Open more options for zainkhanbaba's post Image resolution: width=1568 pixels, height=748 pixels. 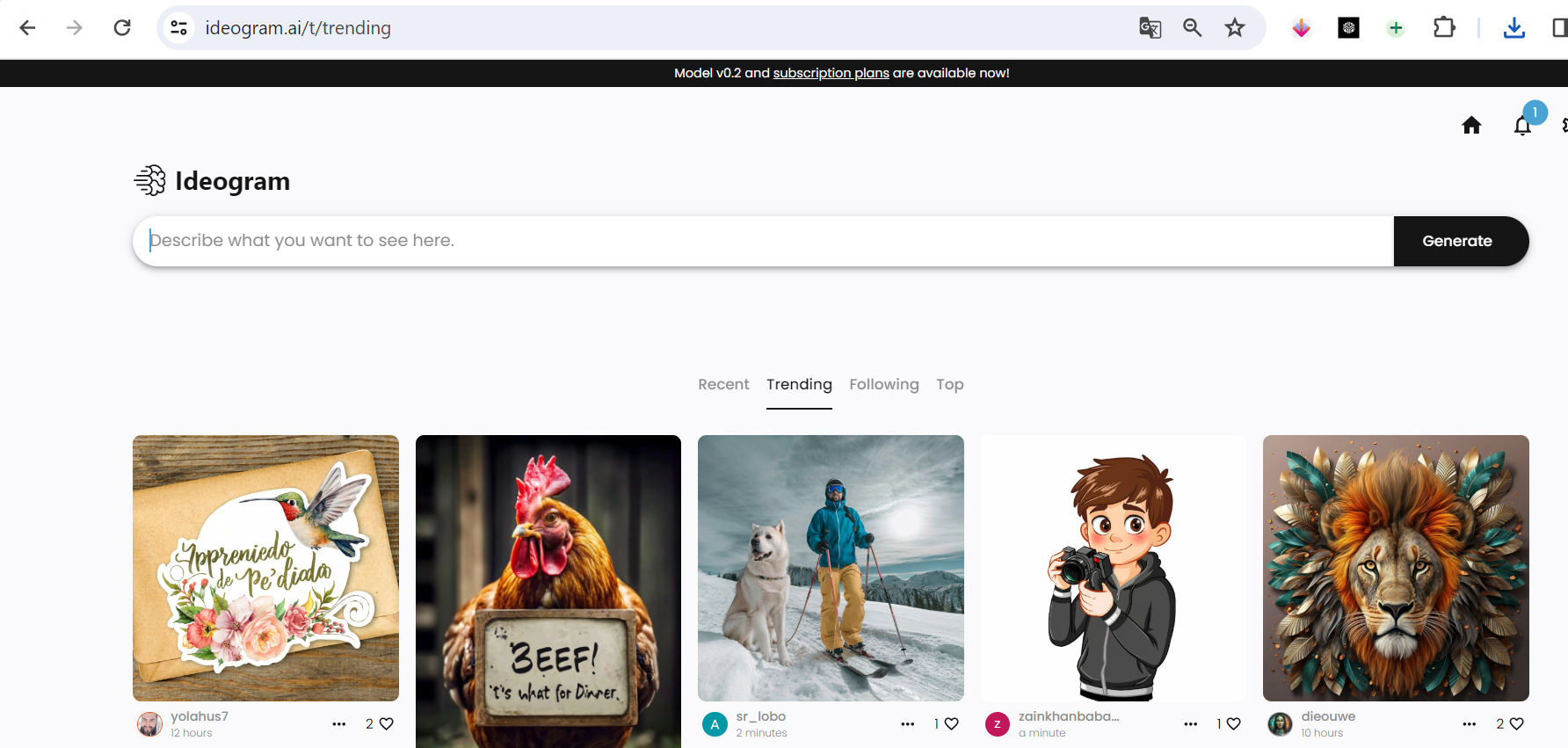(1191, 724)
